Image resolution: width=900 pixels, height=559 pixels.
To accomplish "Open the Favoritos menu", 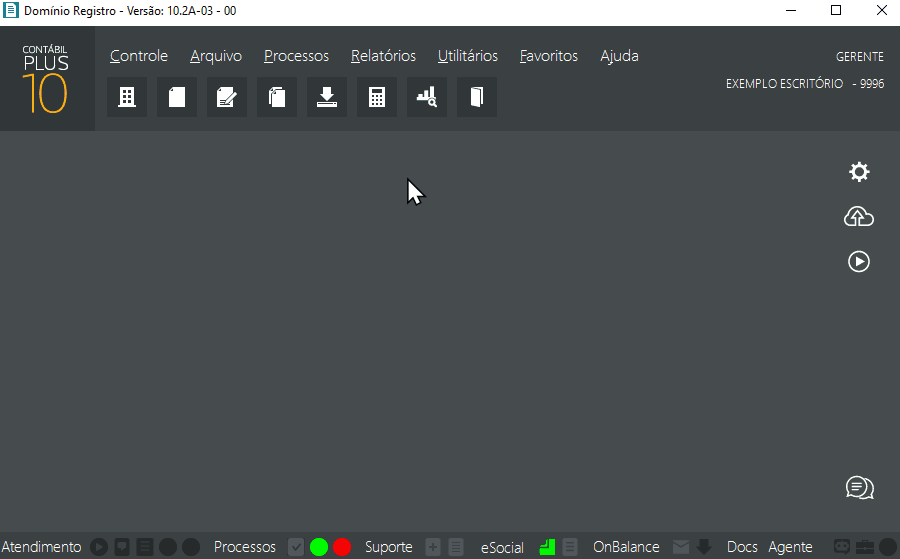I will tap(549, 56).
